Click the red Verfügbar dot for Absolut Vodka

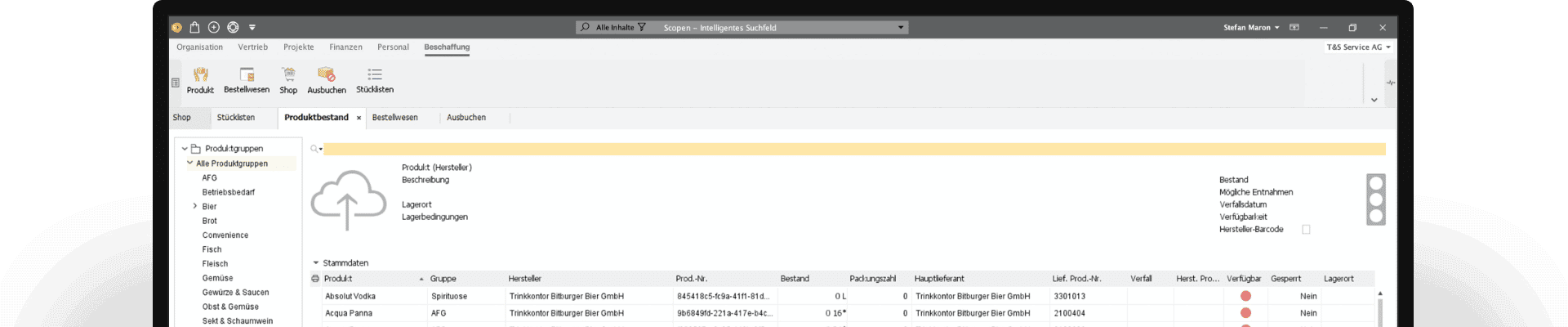[x=1245, y=296]
